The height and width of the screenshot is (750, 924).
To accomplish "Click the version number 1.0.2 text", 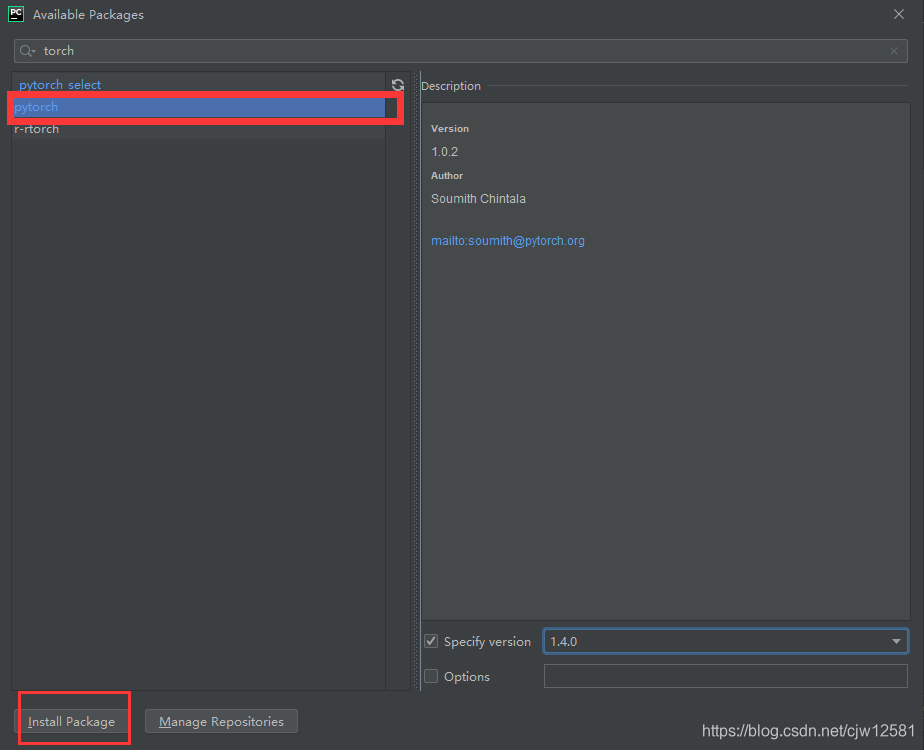I will point(444,151).
